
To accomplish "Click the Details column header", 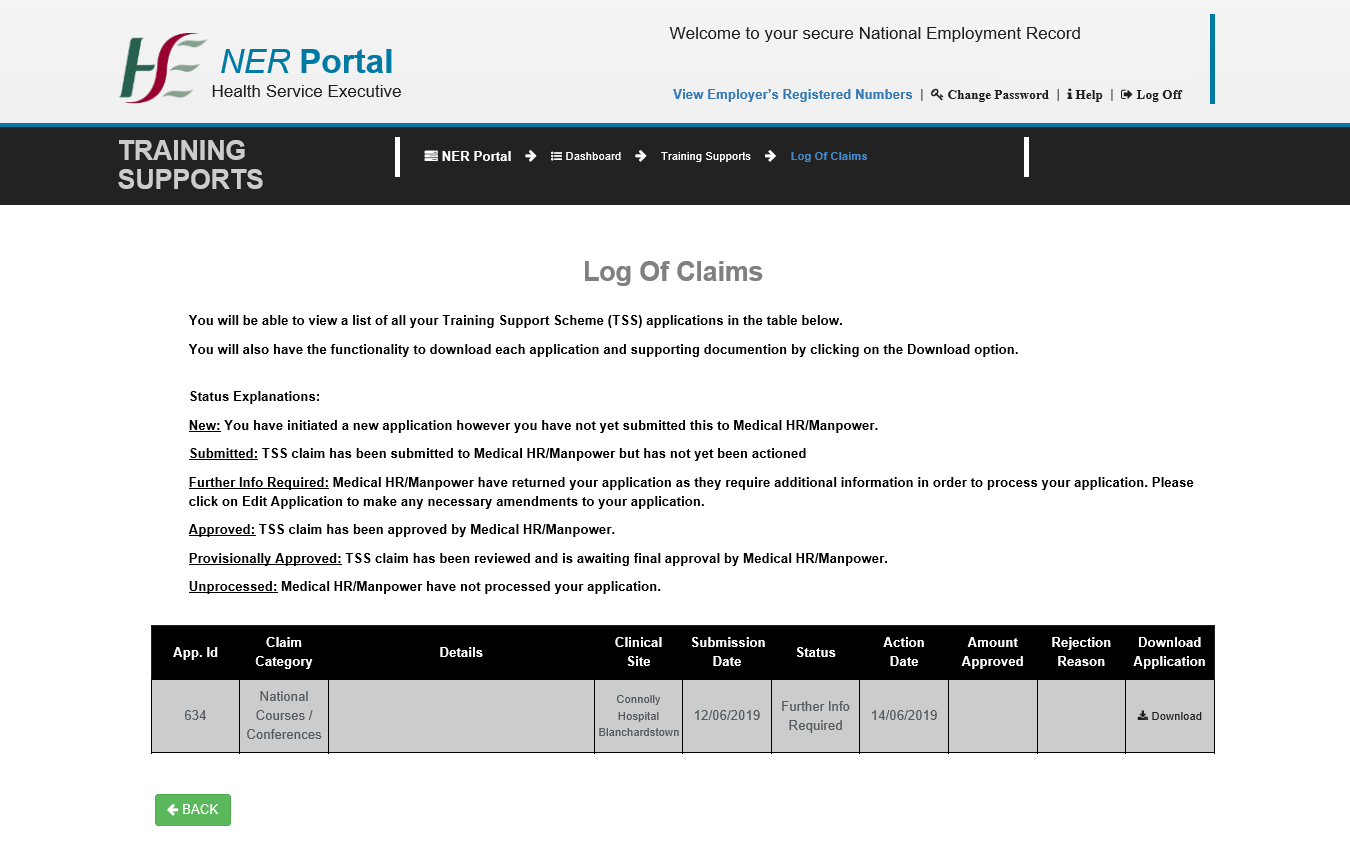I will pos(461,652).
